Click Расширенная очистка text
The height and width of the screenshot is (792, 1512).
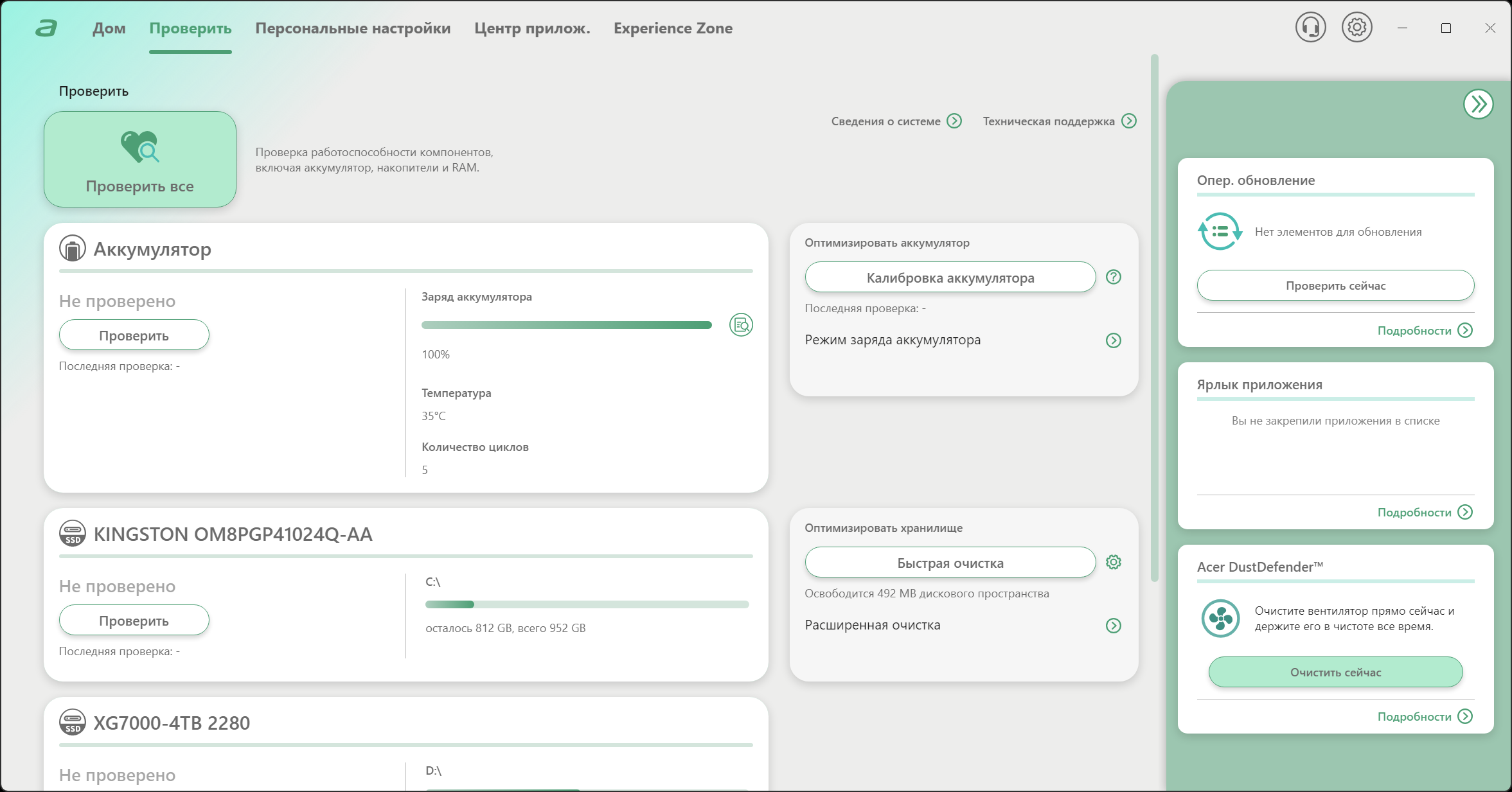pyautogui.click(x=872, y=625)
